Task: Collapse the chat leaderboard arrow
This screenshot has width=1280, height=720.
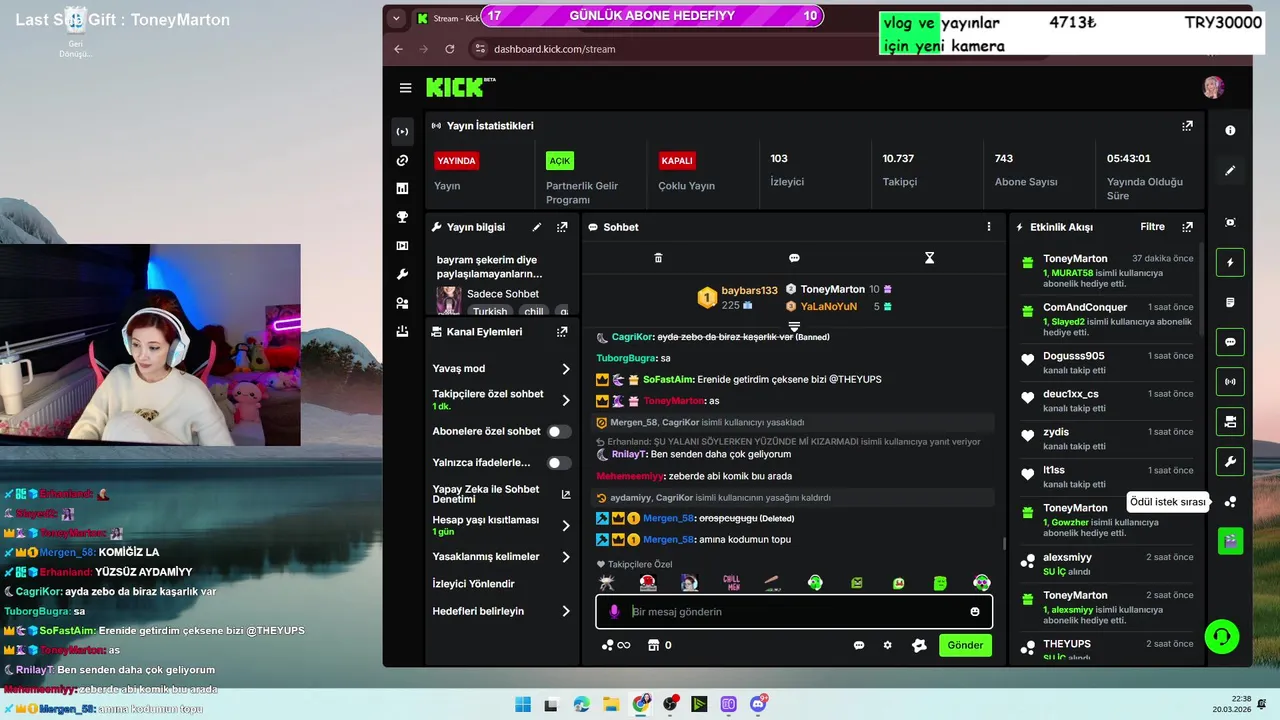Action: pos(795,327)
